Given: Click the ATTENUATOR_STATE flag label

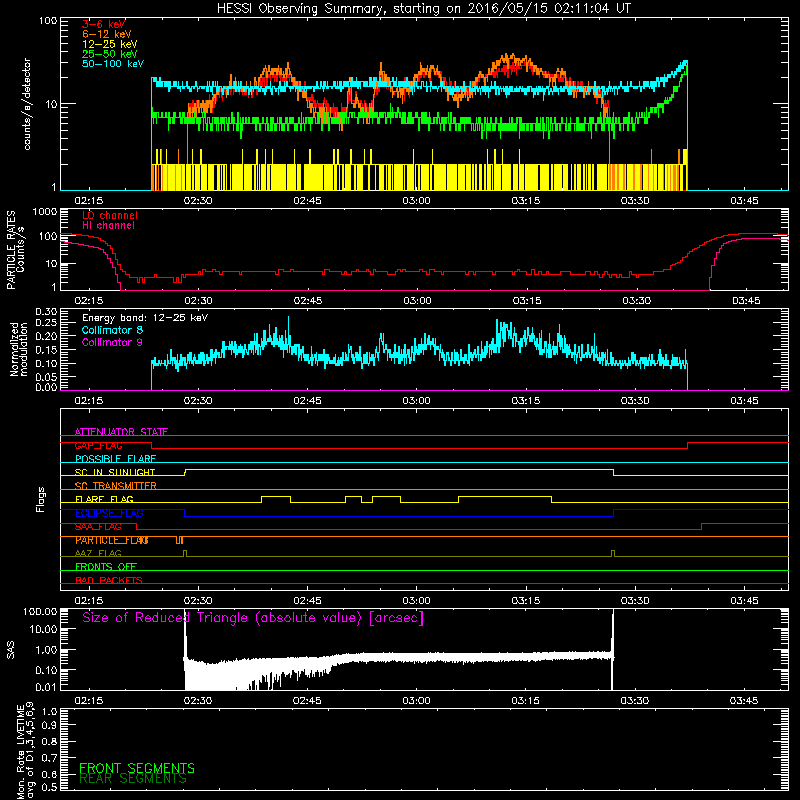Looking at the screenshot, I should (x=121, y=432).
